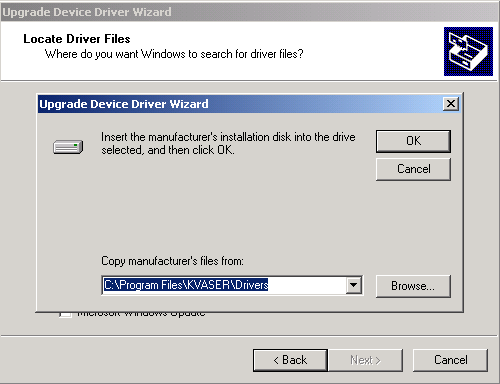Cancel the insert installation disk dialog

point(413,169)
